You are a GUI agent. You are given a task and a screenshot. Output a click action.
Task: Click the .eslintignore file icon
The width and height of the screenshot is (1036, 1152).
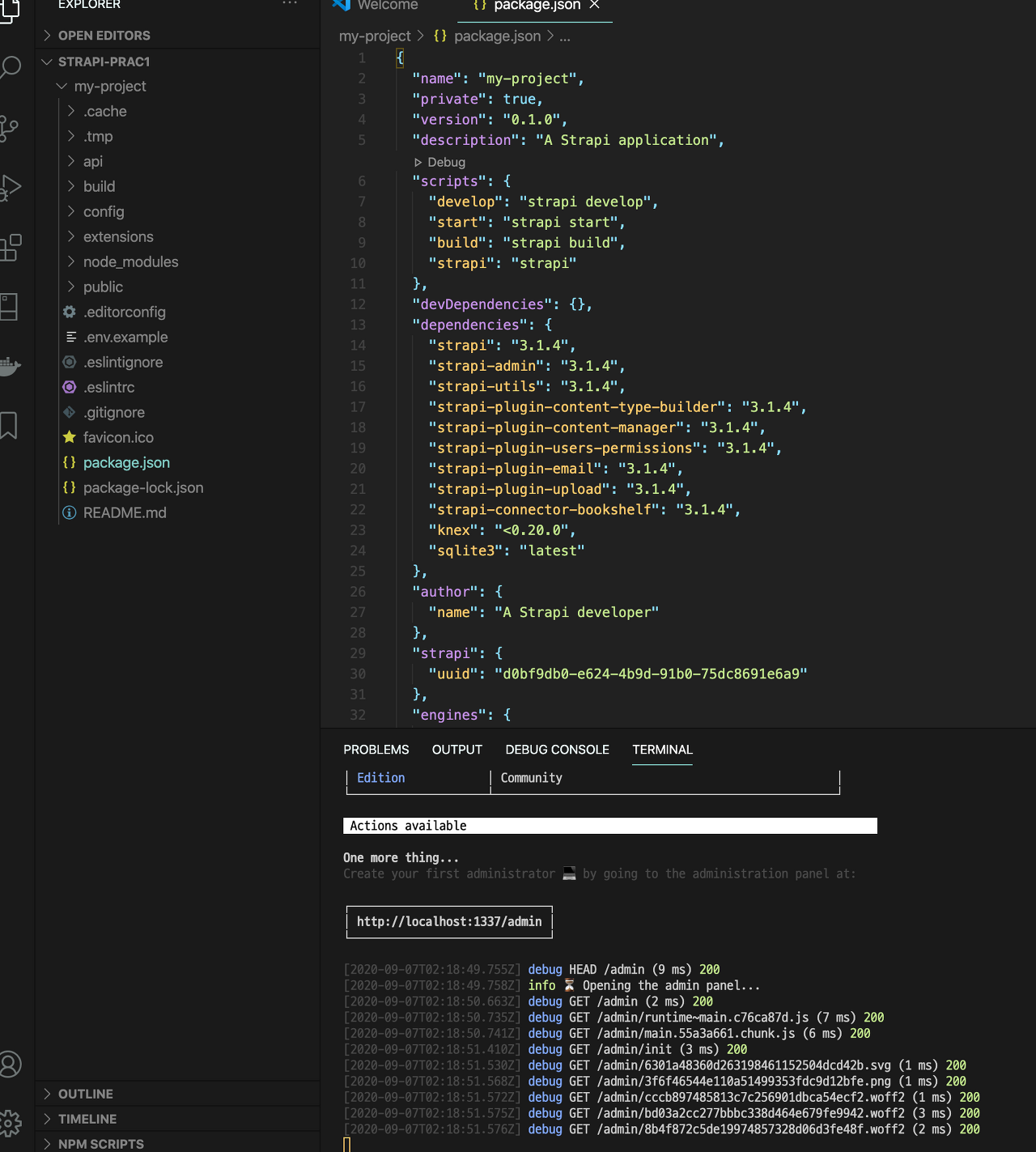tap(70, 362)
